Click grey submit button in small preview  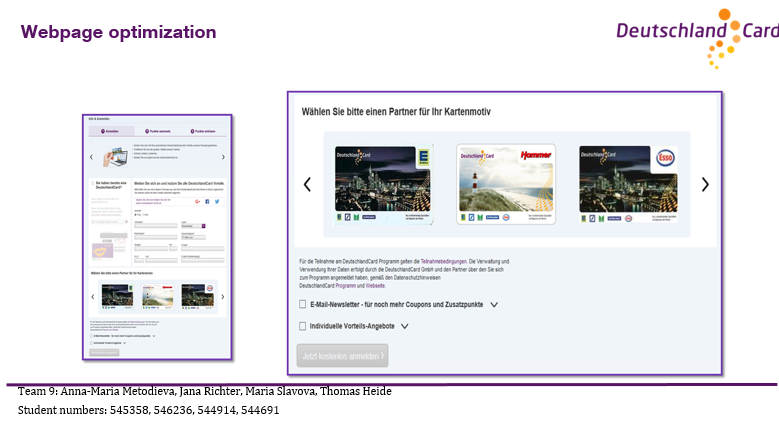click(104, 352)
